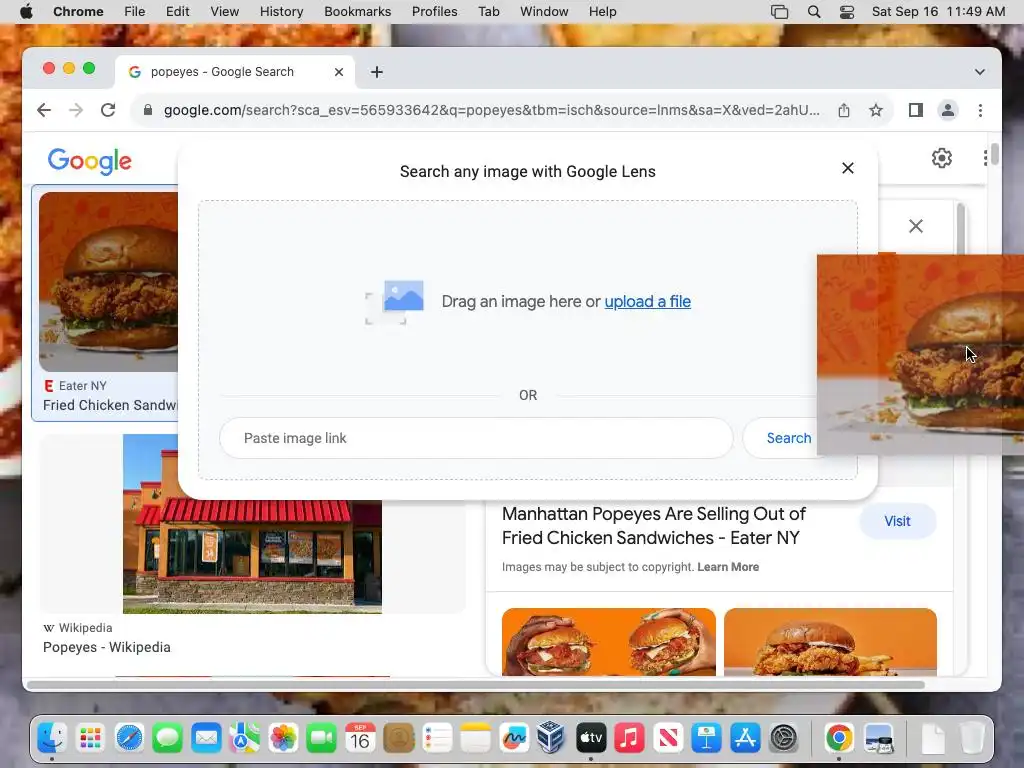Open the Profiles menu
This screenshot has height=768, width=1024.
pos(434,12)
